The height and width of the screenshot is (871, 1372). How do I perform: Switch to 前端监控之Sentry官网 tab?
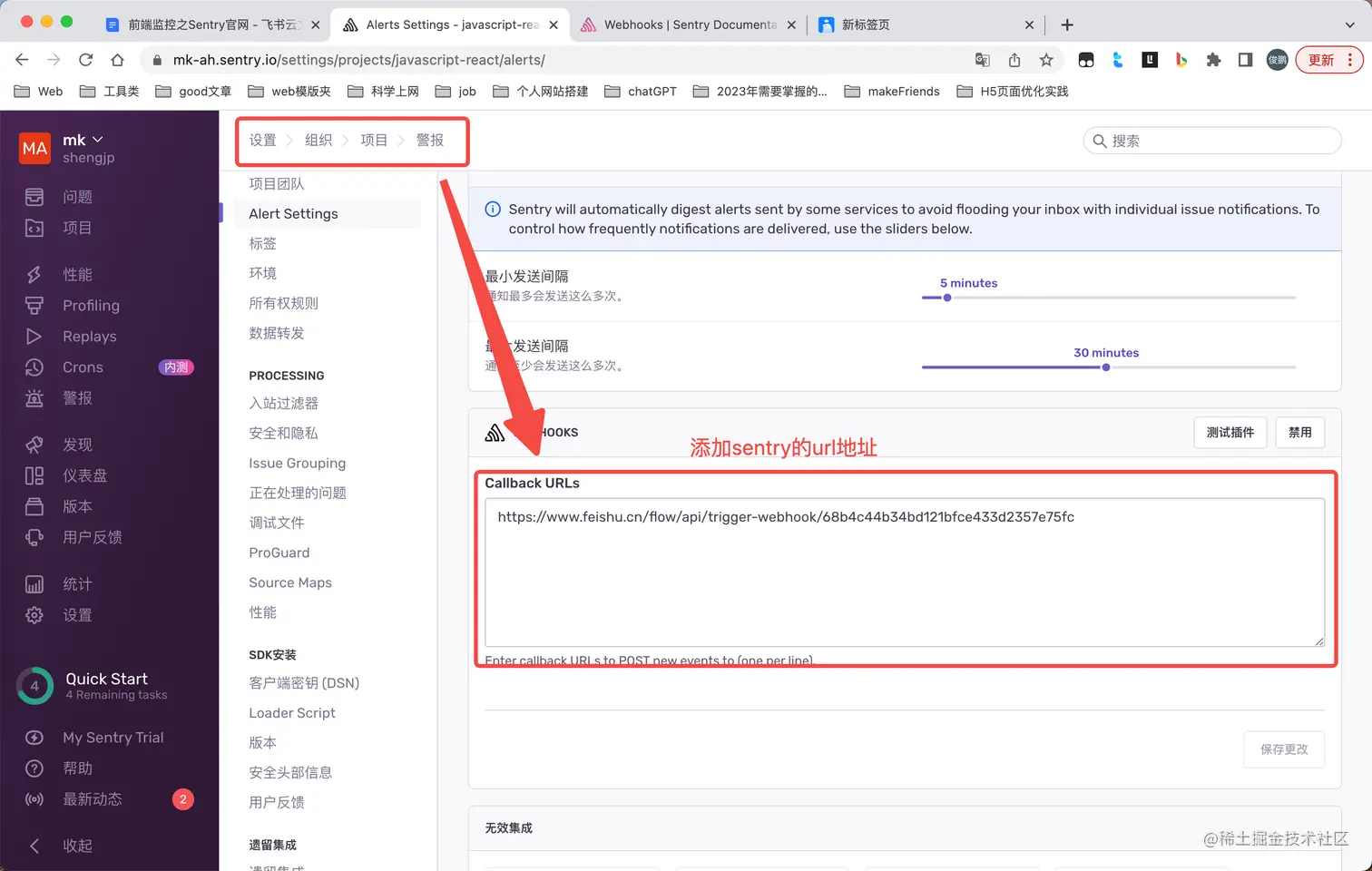point(212,24)
